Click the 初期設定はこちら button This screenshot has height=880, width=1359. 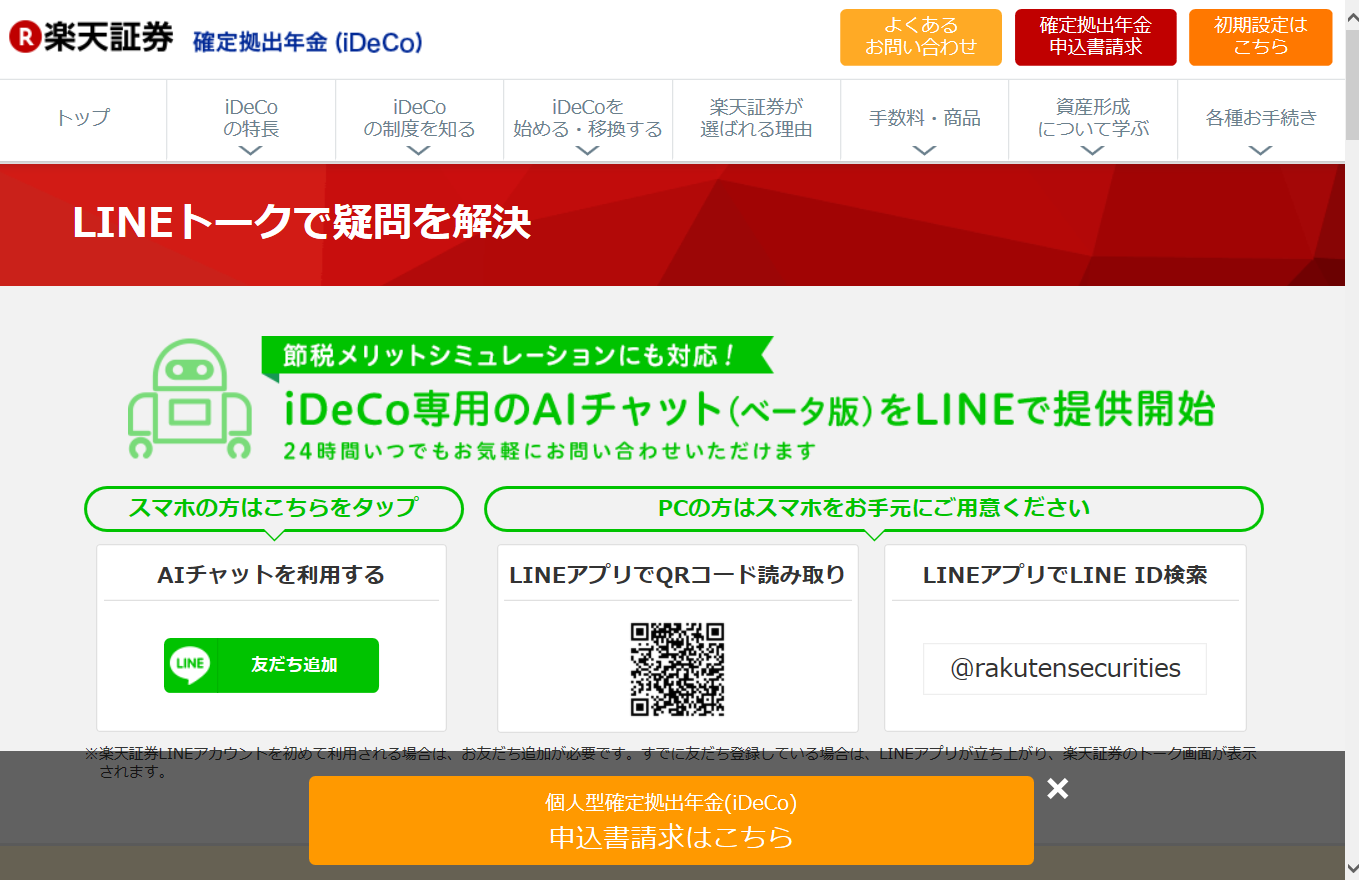coord(1260,37)
